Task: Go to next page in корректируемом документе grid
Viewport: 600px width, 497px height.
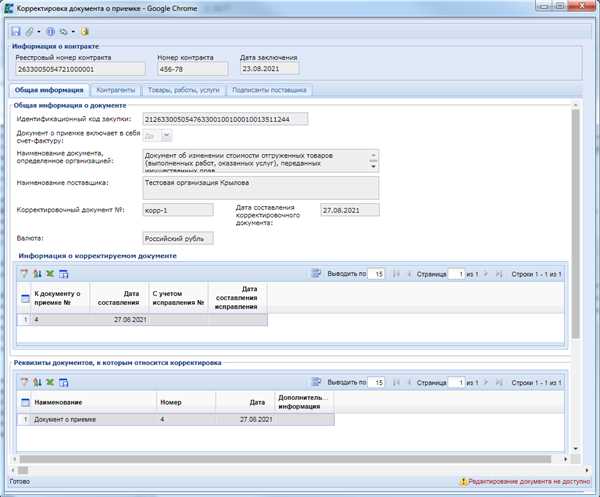Action: [x=486, y=274]
